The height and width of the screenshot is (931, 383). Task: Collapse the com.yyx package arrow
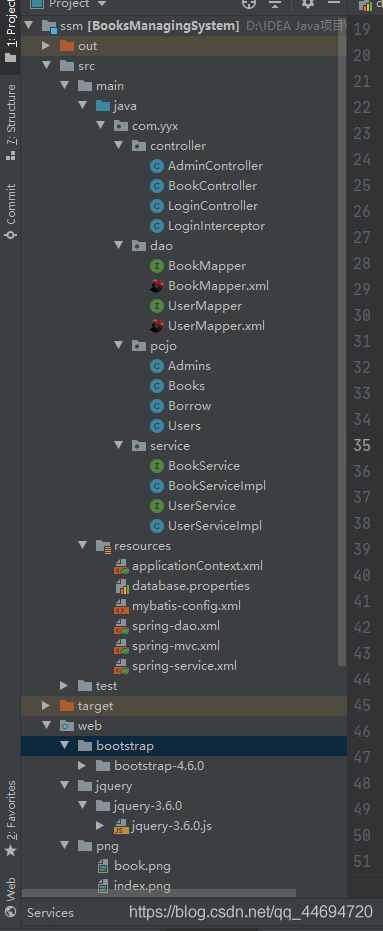(100, 125)
